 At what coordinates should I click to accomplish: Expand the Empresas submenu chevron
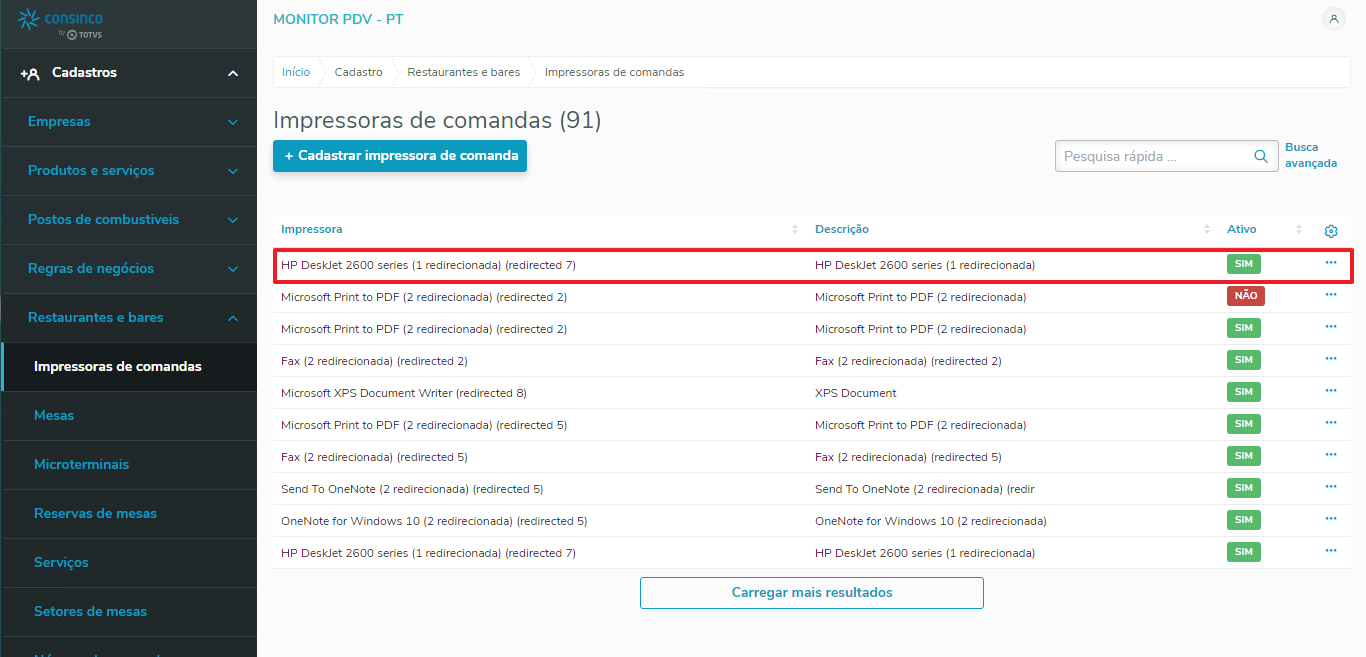pos(233,122)
